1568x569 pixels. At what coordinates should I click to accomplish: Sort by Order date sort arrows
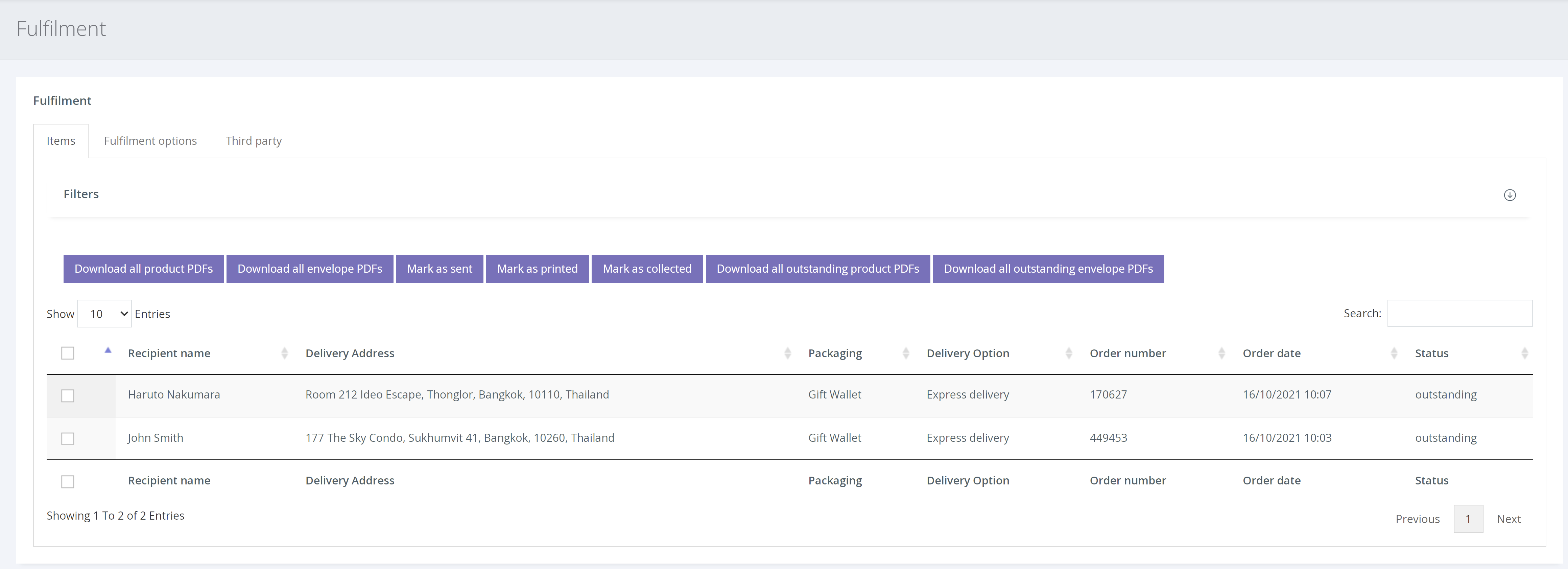click(x=1394, y=353)
